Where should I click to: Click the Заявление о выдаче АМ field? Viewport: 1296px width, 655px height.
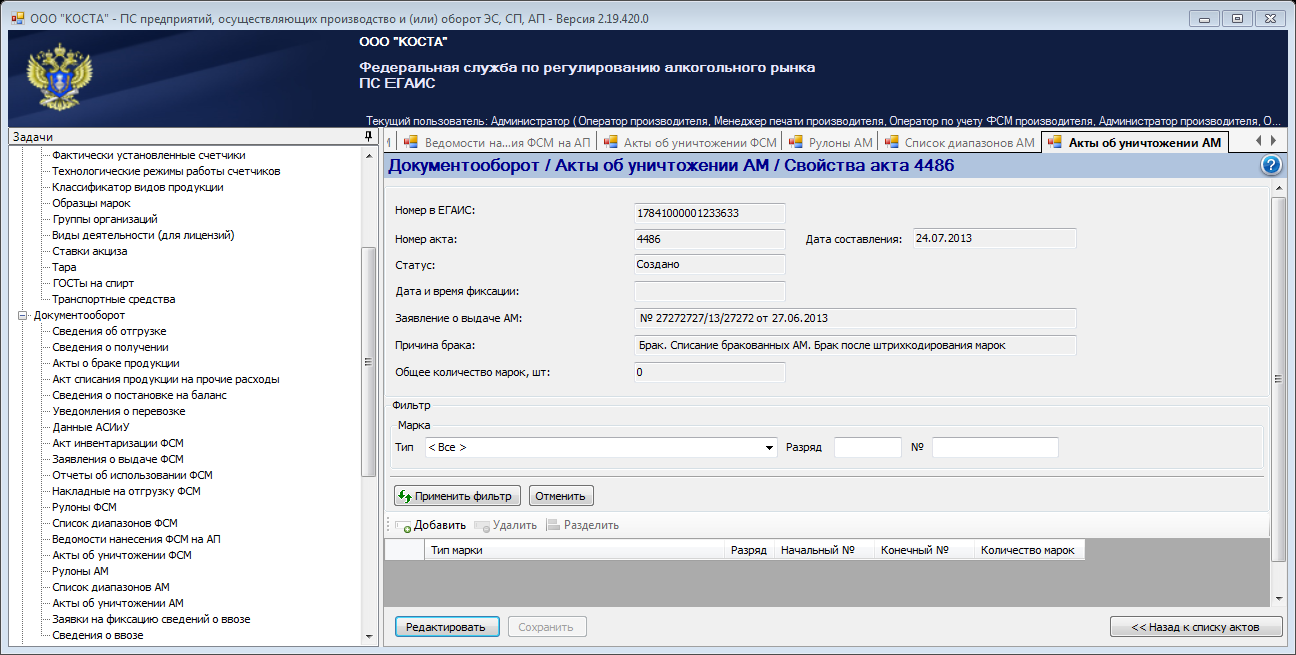click(x=855, y=318)
